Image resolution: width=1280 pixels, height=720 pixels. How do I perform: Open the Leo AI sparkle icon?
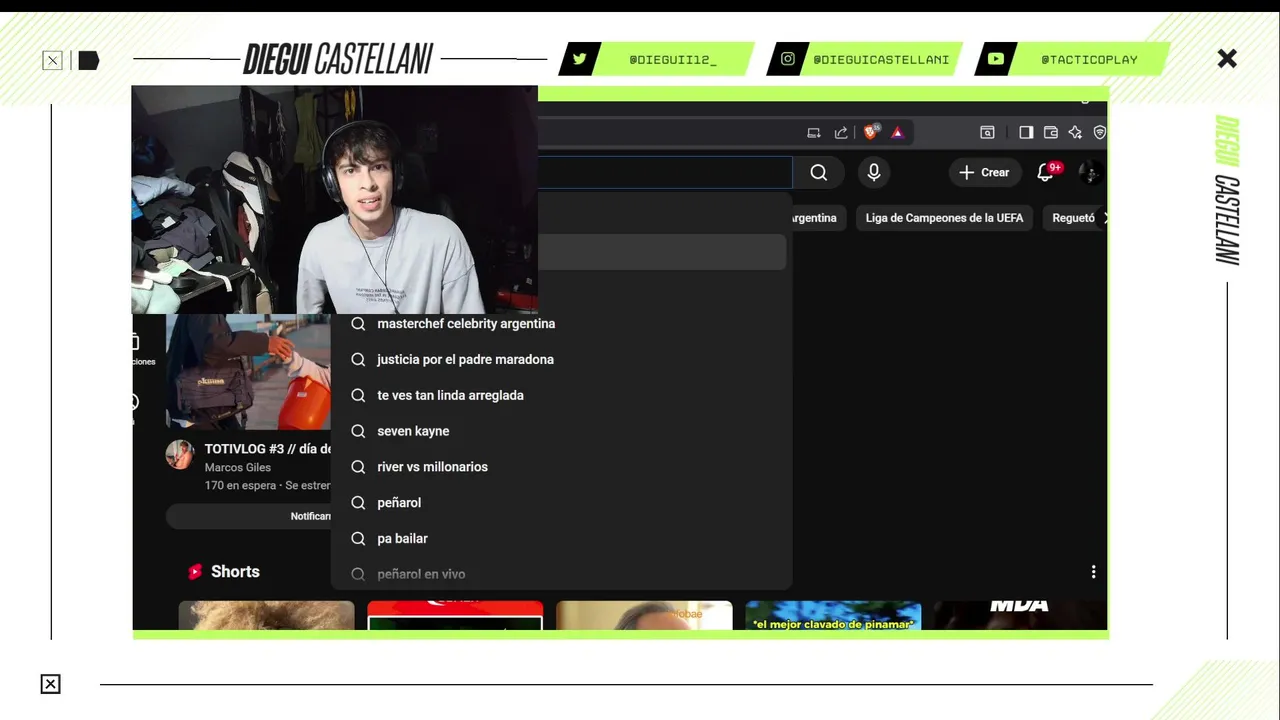click(x=1075, y=132)
